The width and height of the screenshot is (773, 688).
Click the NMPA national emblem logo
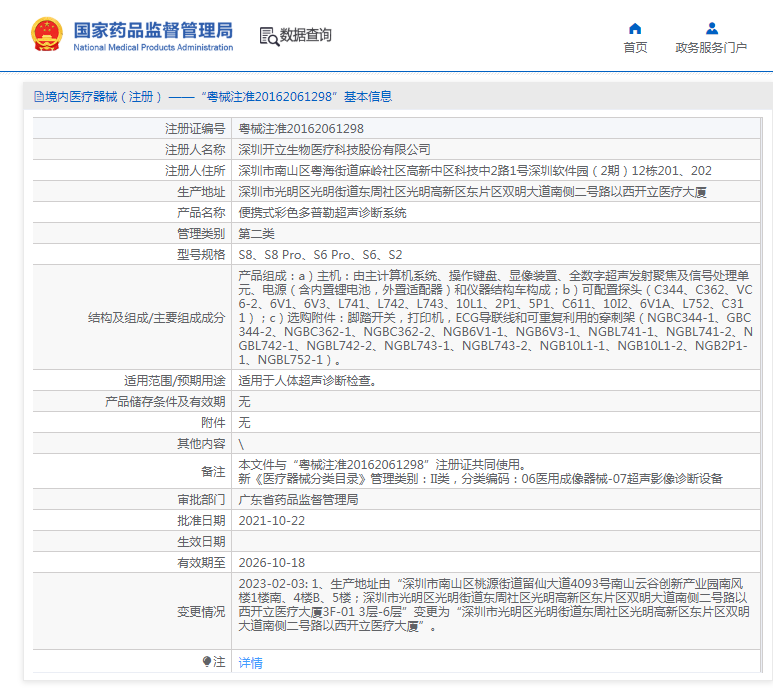pyautogui.click(x=46, y=35)
